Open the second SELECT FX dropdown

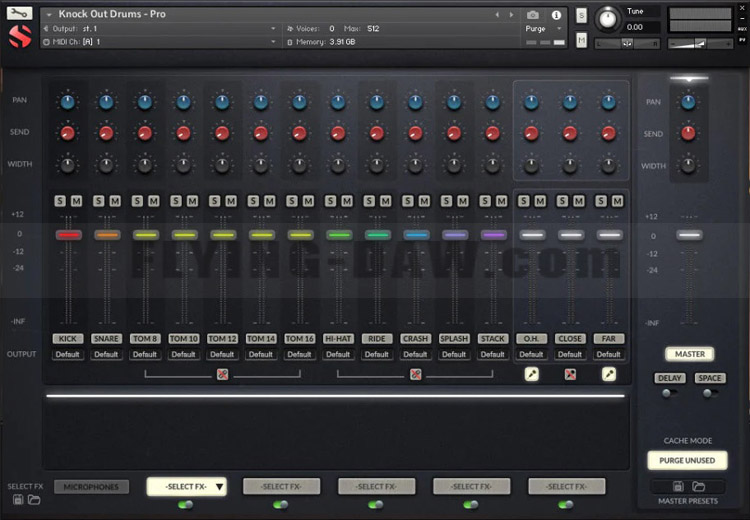click(x=282, y=487)
